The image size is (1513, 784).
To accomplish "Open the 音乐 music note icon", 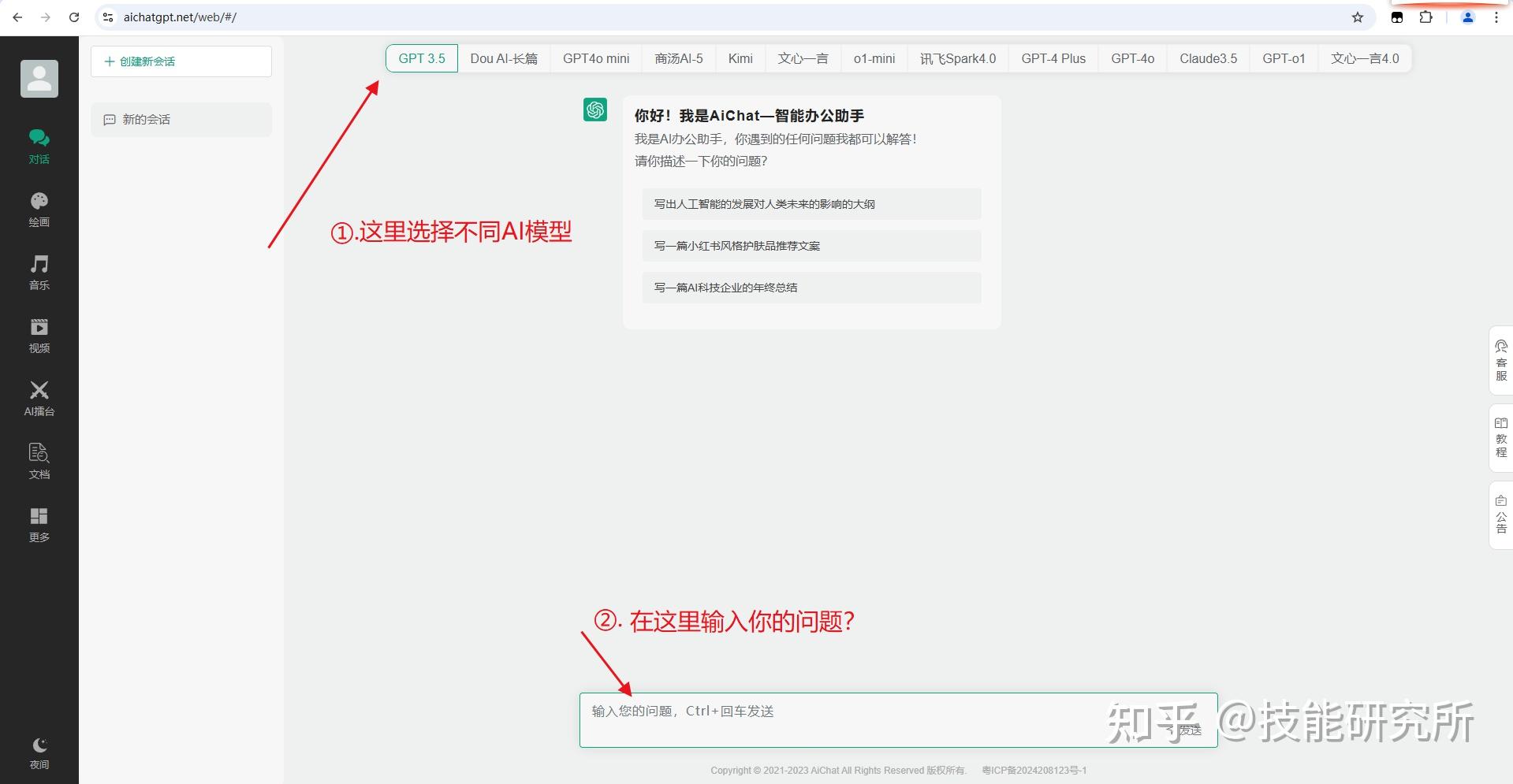I will coord(39,265).
